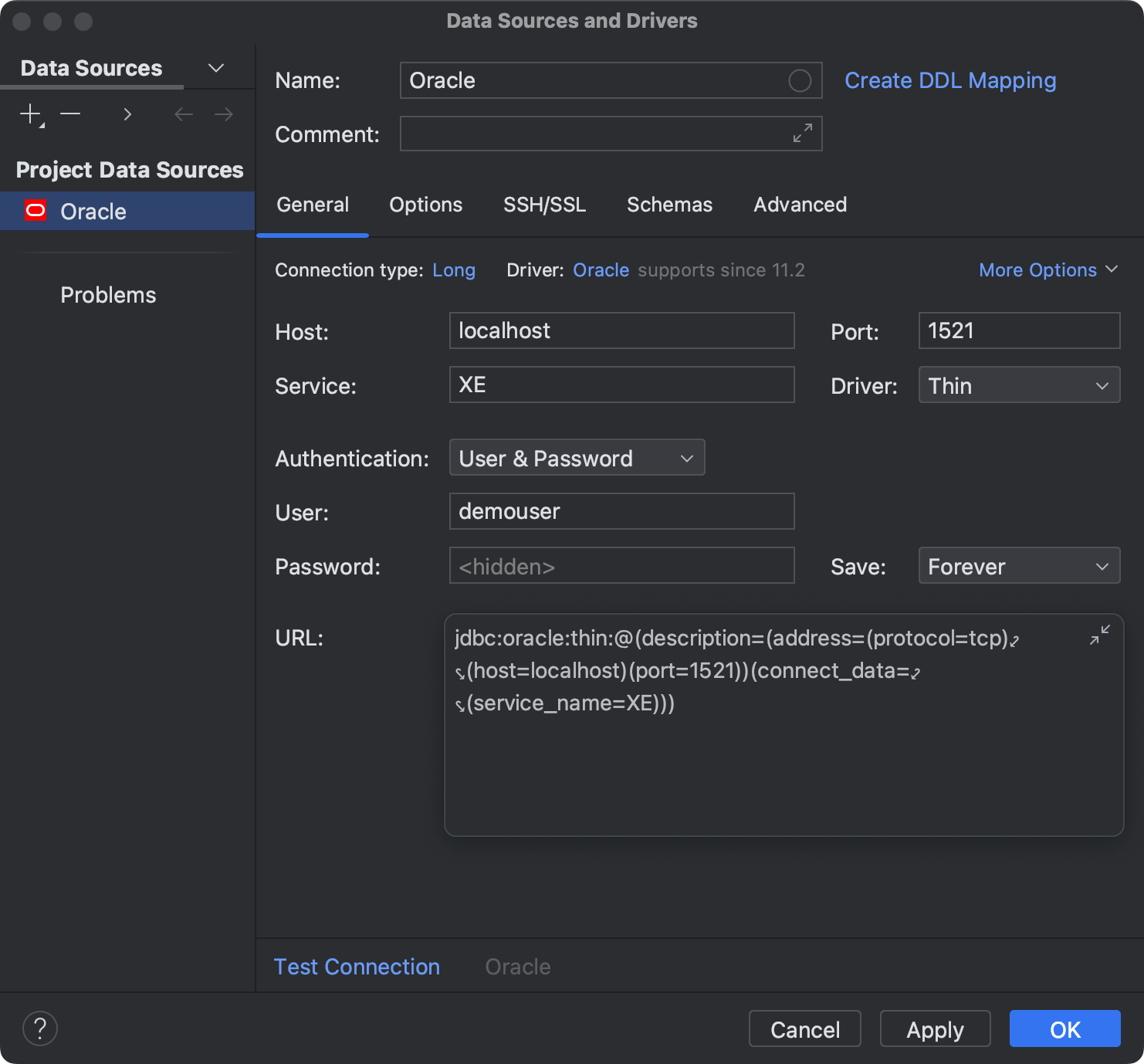Click the Host input field

621,330
